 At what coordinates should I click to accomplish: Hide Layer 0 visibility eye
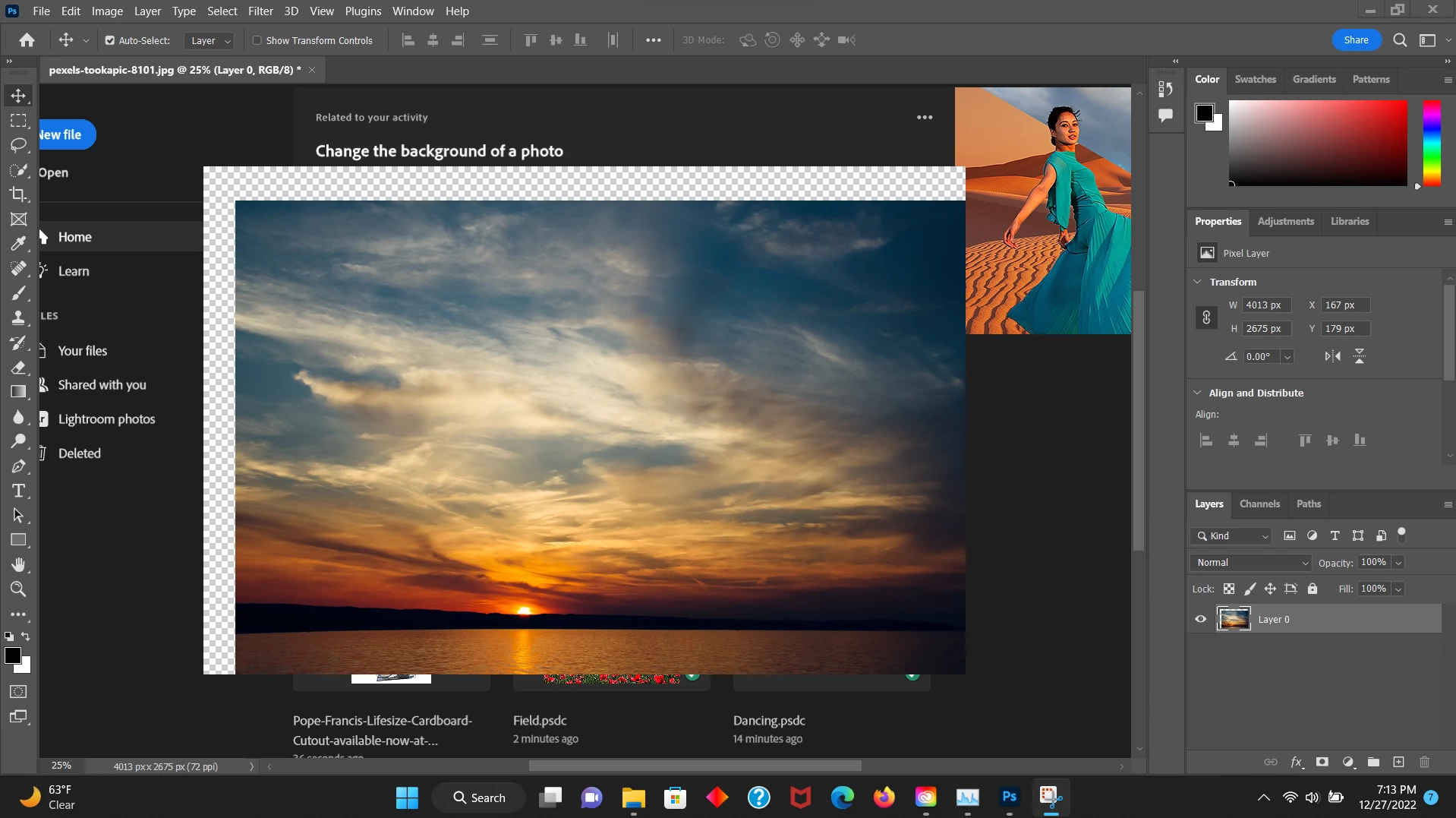click(1201, 619)
